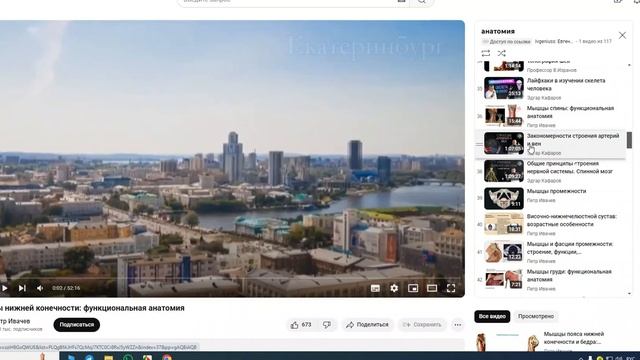
Task: Open File Explorer folder on taskbar
Action: 109,358
